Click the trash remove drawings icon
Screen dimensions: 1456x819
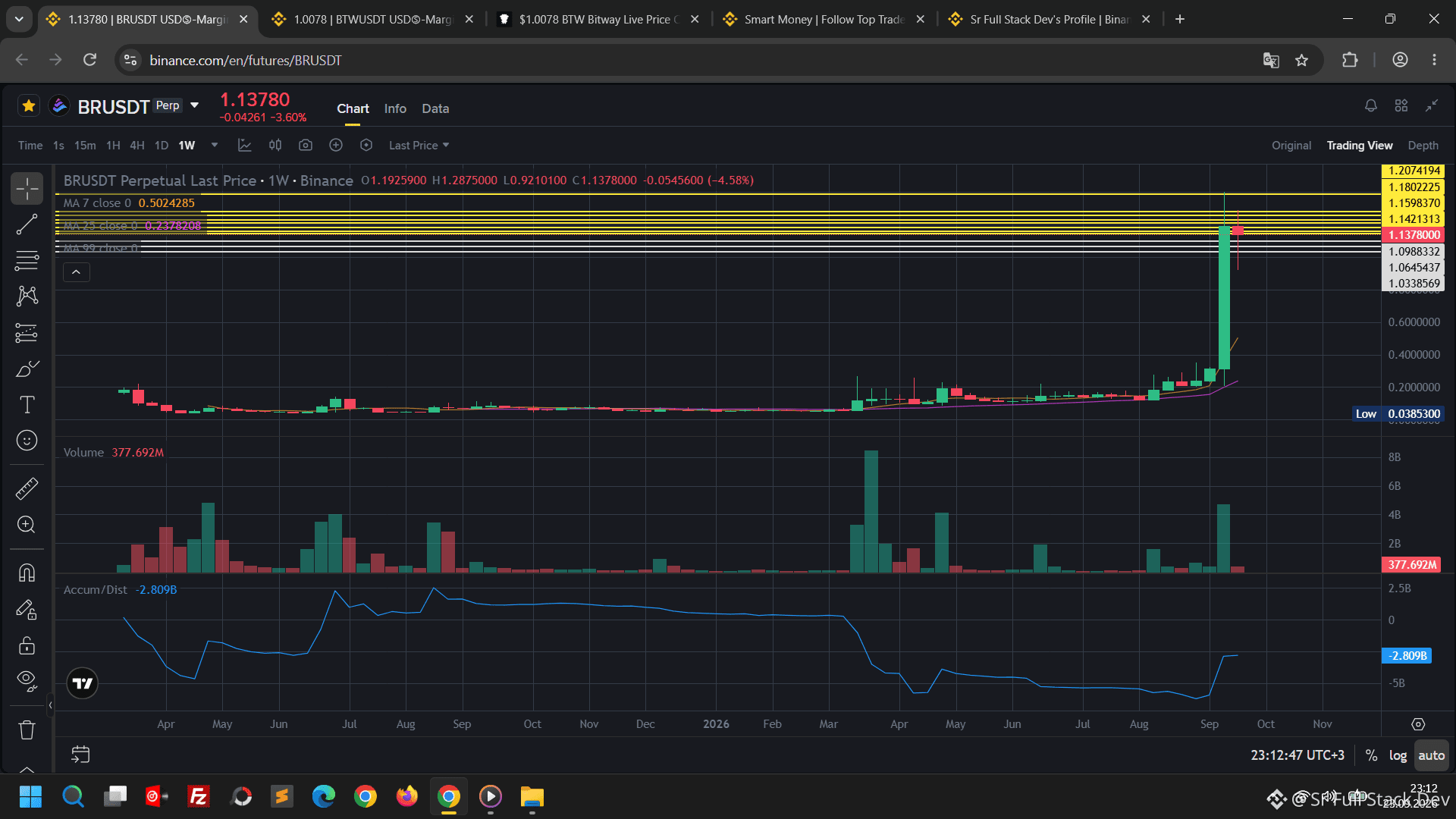pyautogui.click(x=27, y=730)
